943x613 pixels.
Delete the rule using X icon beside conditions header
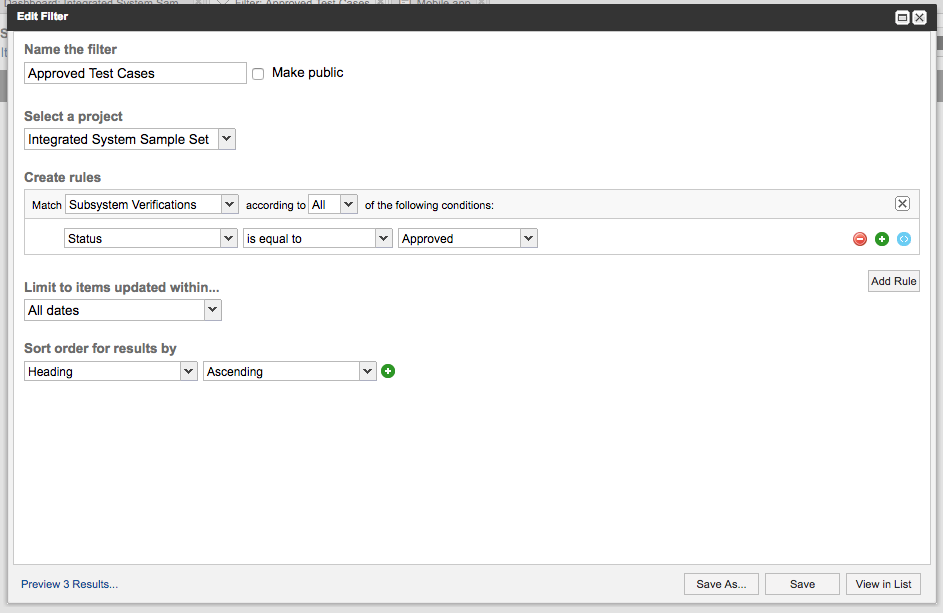902,203
